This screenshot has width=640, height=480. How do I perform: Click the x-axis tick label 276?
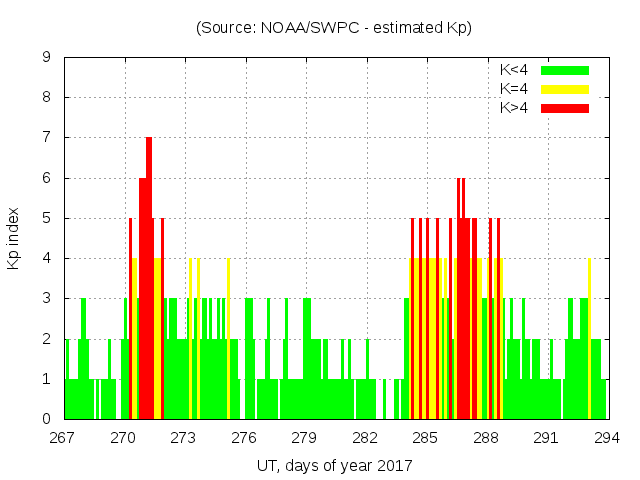tap(244, 438)
